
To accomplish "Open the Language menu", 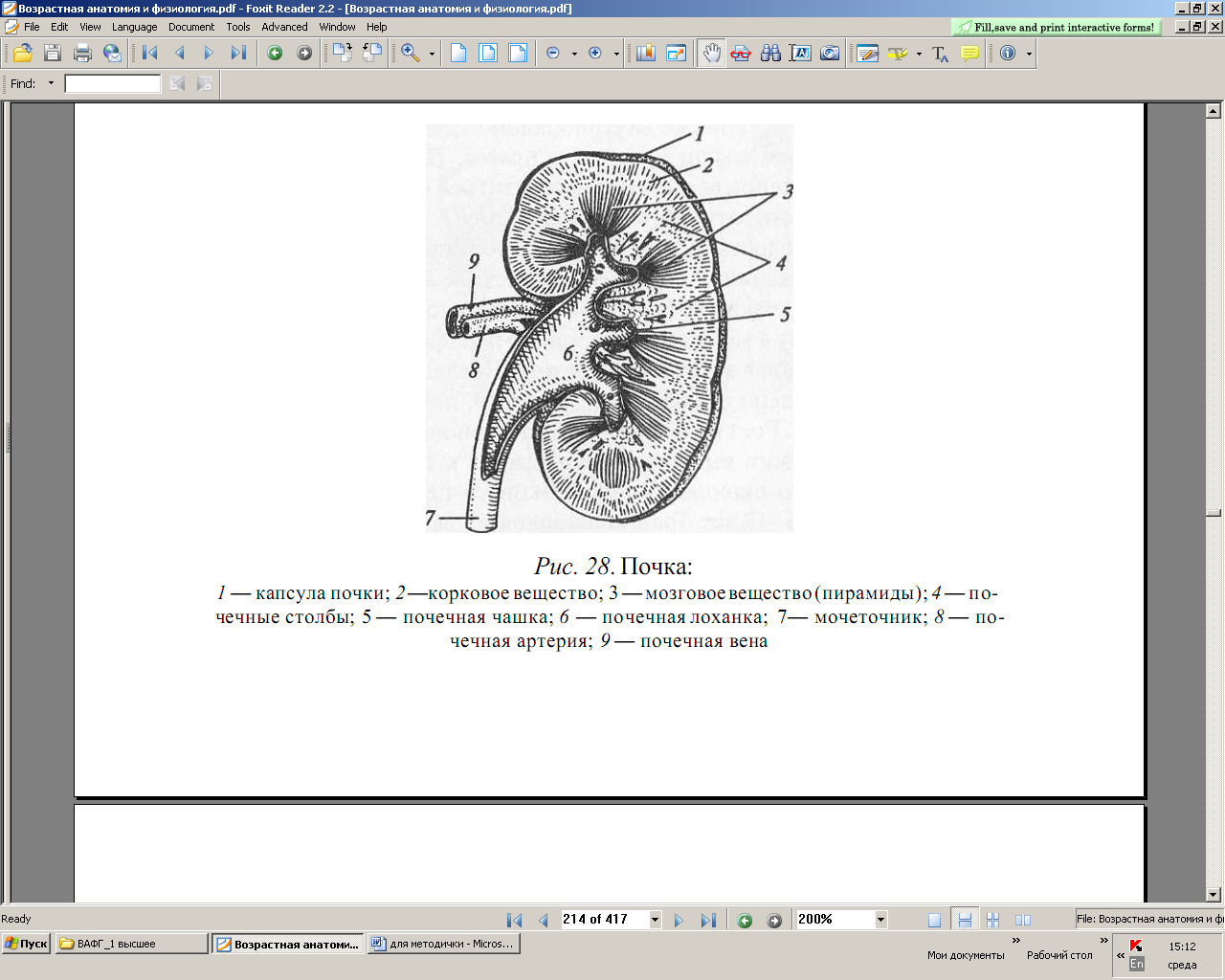I will pyautogui.click(x=134, y=27).
